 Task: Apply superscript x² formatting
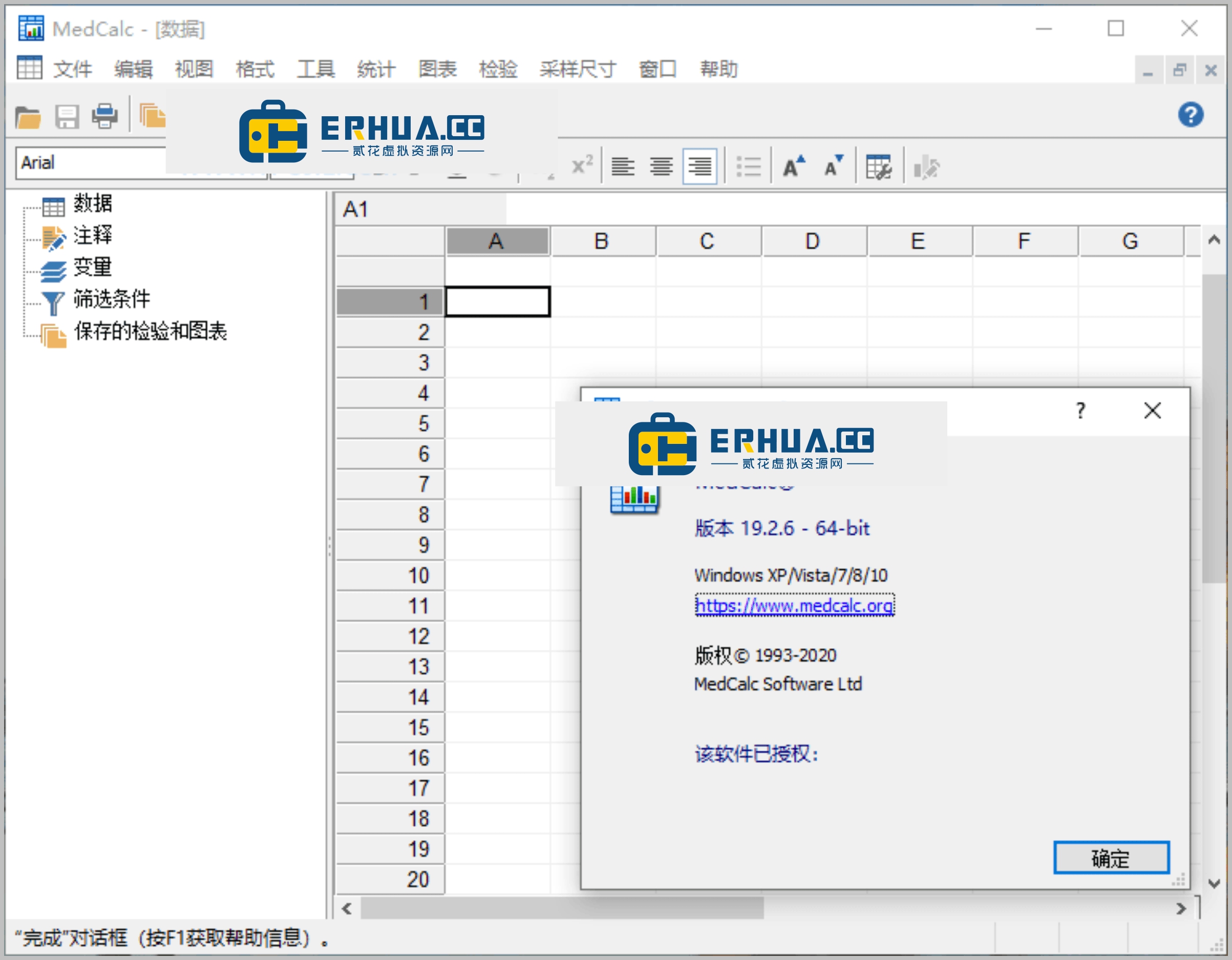[x=582, y=166]
